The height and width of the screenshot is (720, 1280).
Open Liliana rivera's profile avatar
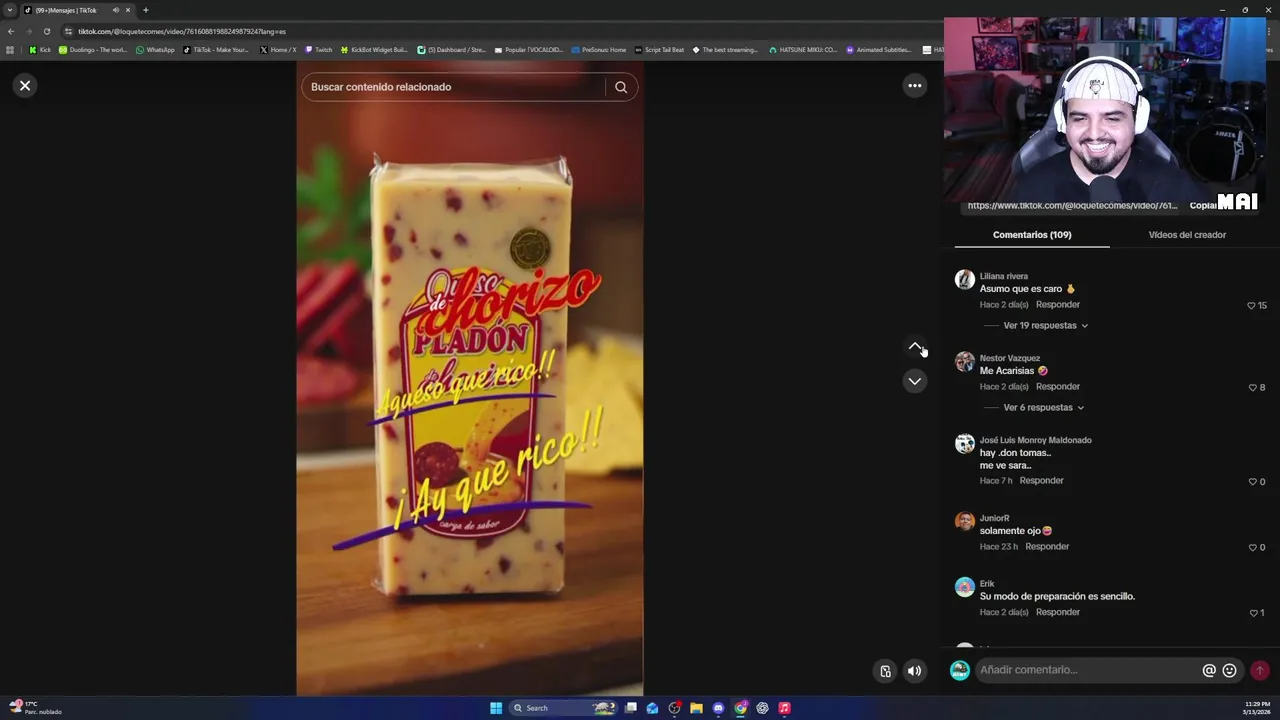coord(964,280)
